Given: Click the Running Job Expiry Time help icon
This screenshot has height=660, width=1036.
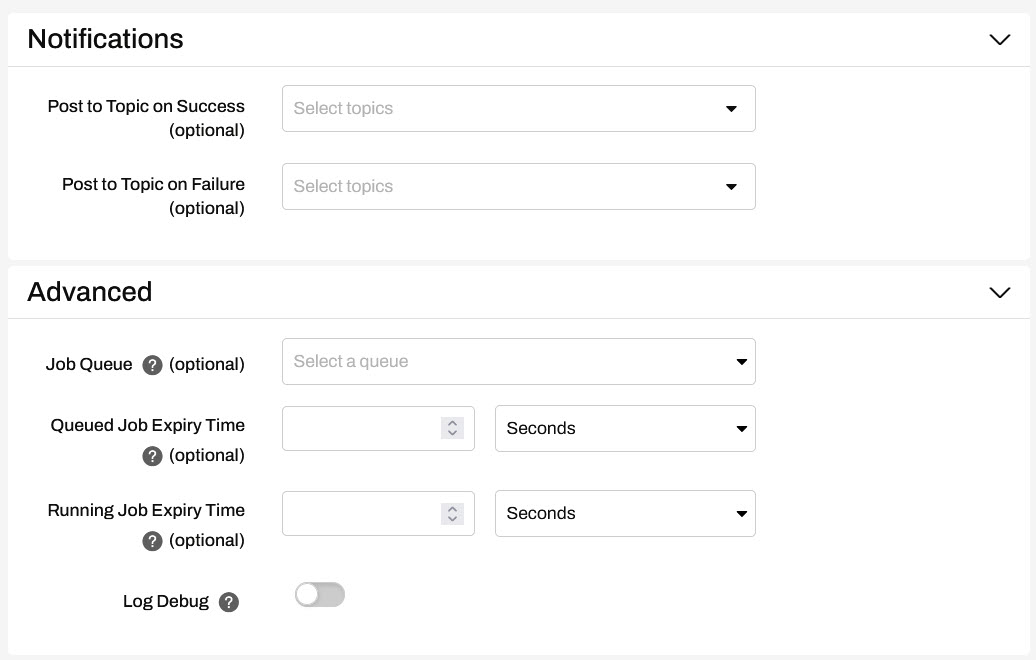Looking at the screenshot, I should [x=152, y=541].
